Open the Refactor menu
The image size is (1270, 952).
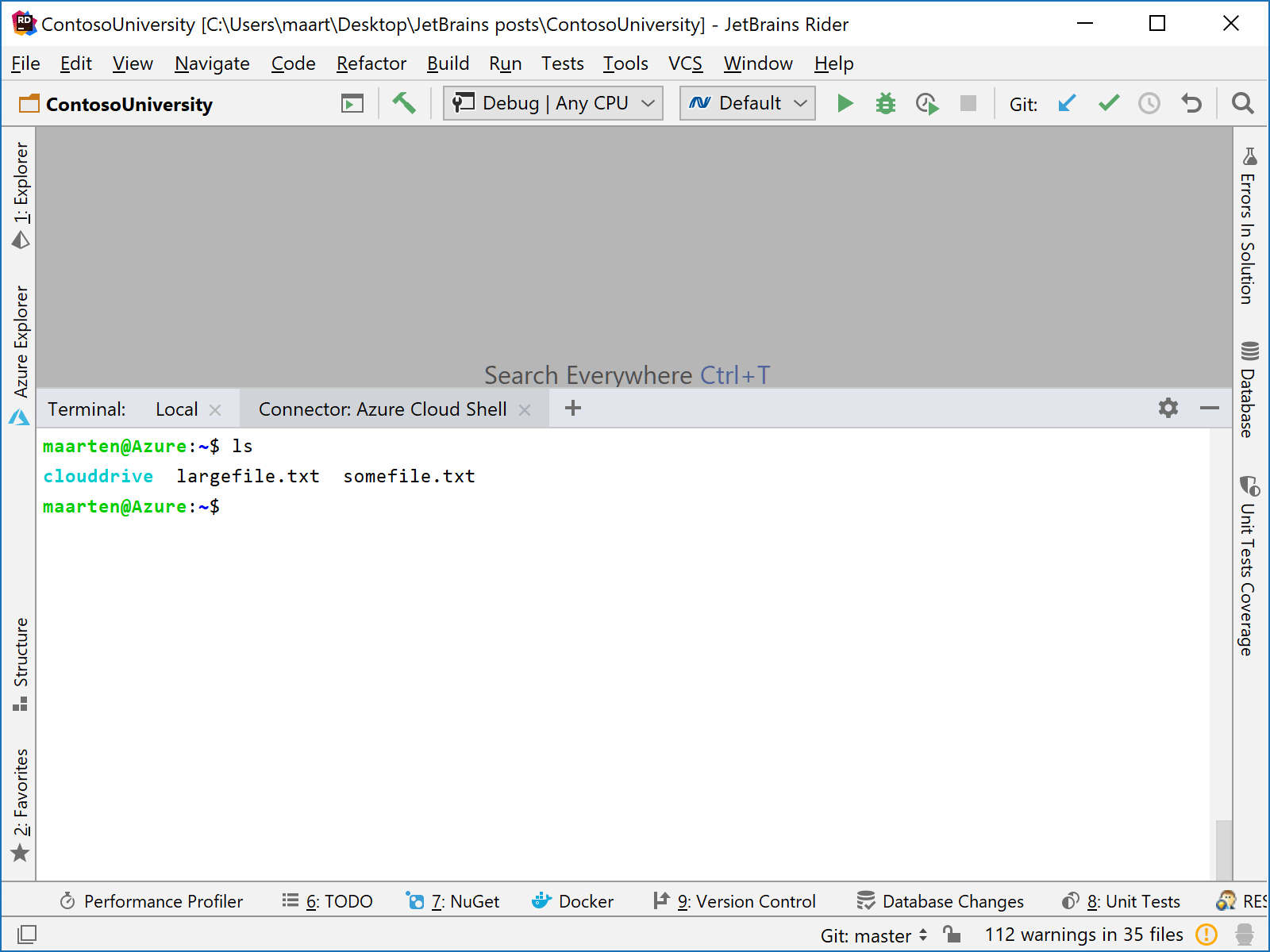coord(371,63)
